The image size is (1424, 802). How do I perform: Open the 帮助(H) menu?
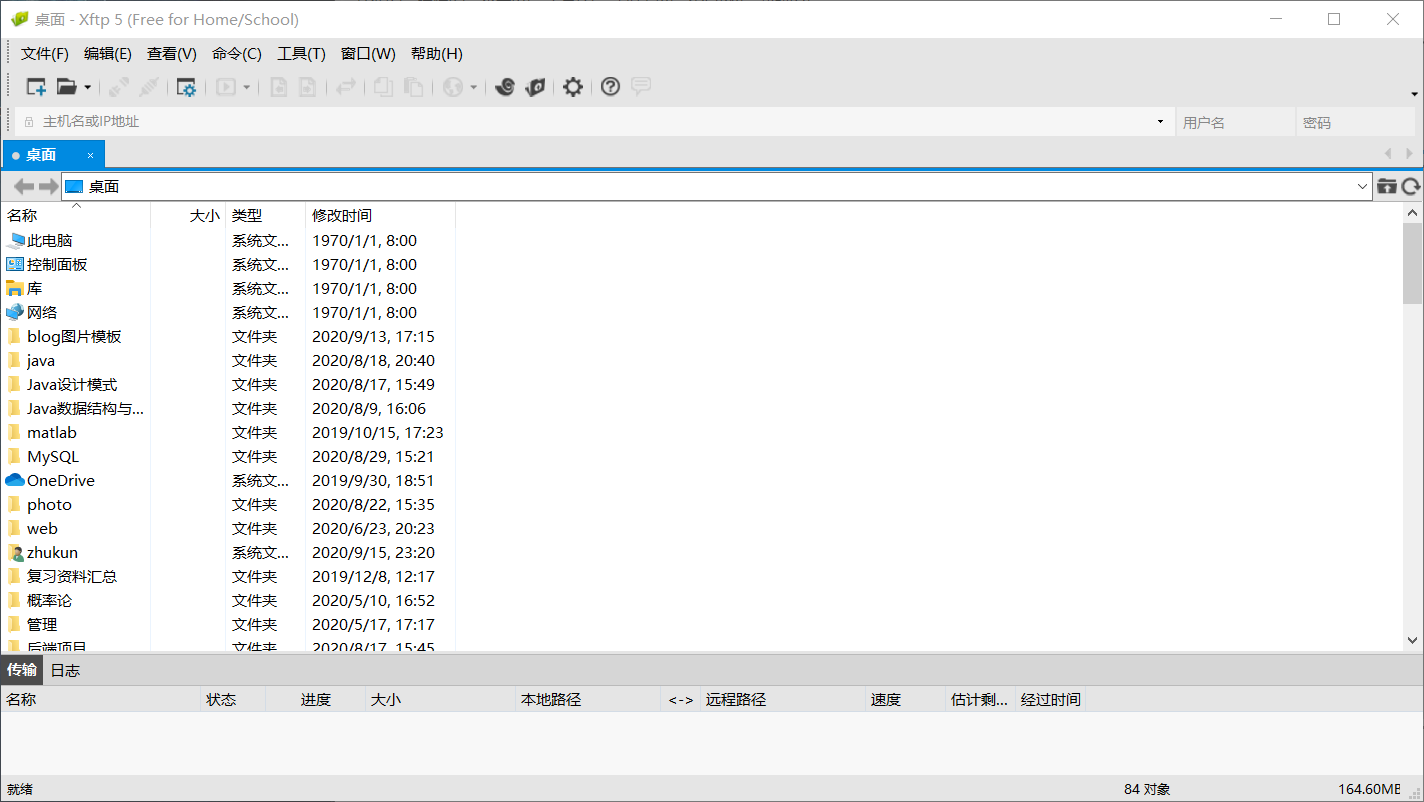point(437,54)
